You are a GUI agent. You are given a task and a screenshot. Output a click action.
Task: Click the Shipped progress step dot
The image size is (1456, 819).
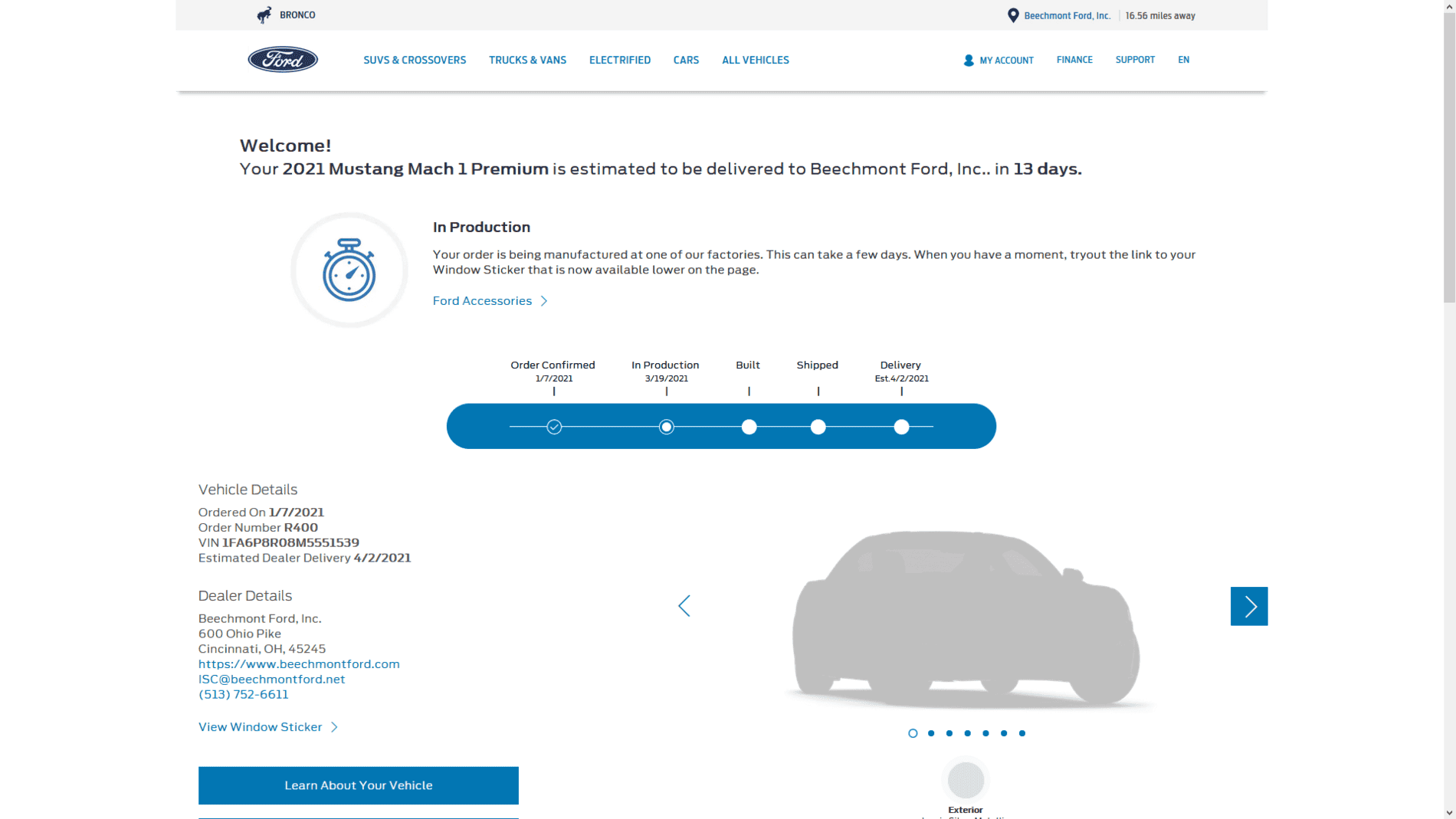tap(818, 427)
